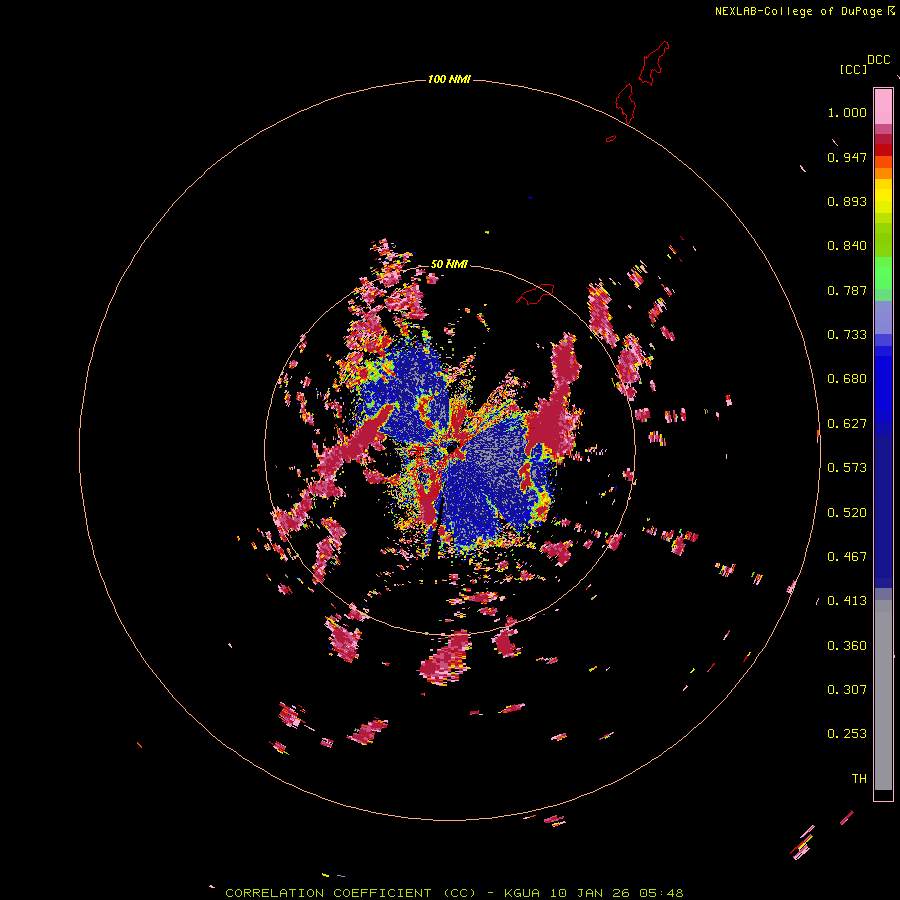900x900 pixels.
Task: Select the 0.307 color scale value
Action: click(847, 690)
